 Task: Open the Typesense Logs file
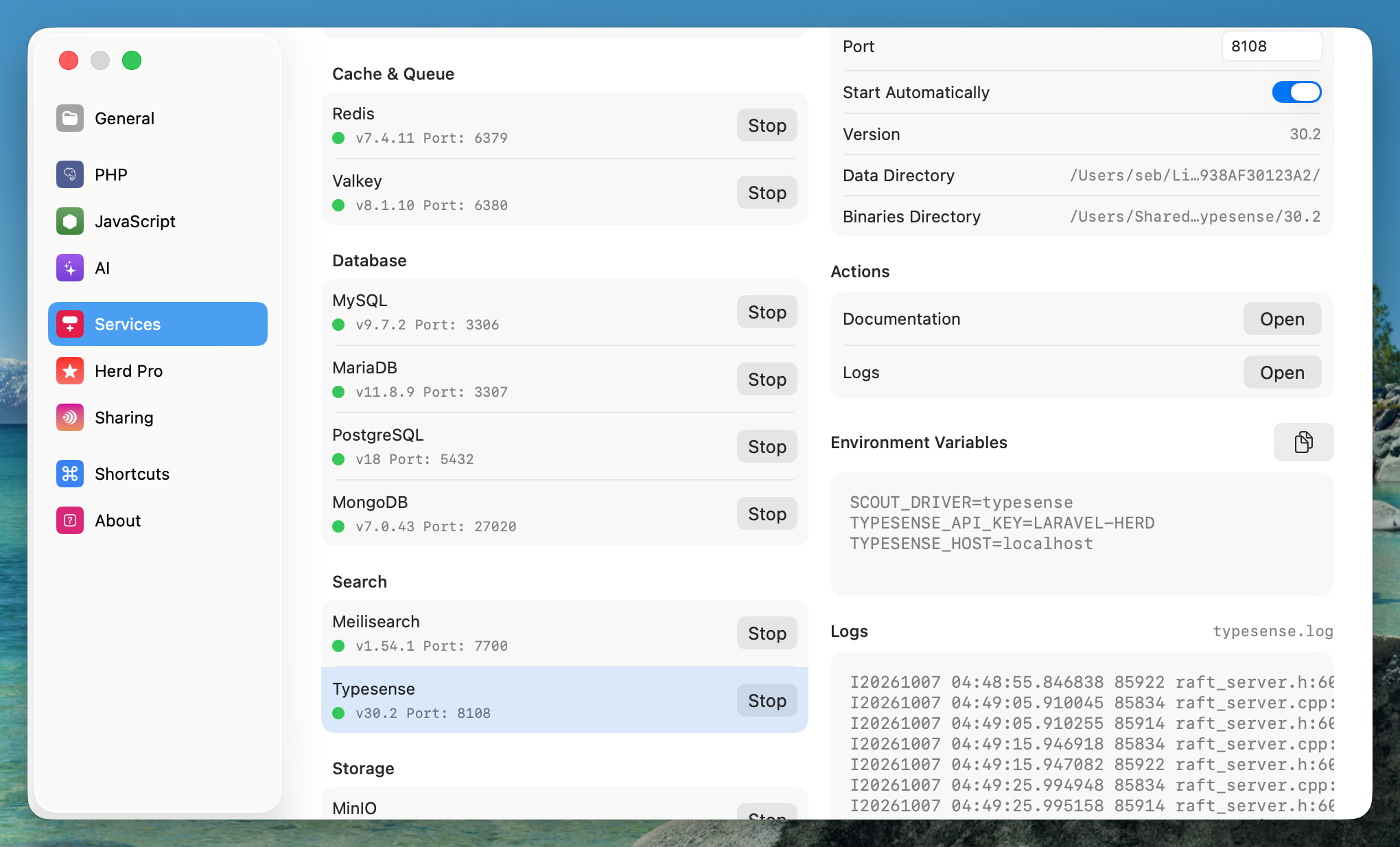1282,373
